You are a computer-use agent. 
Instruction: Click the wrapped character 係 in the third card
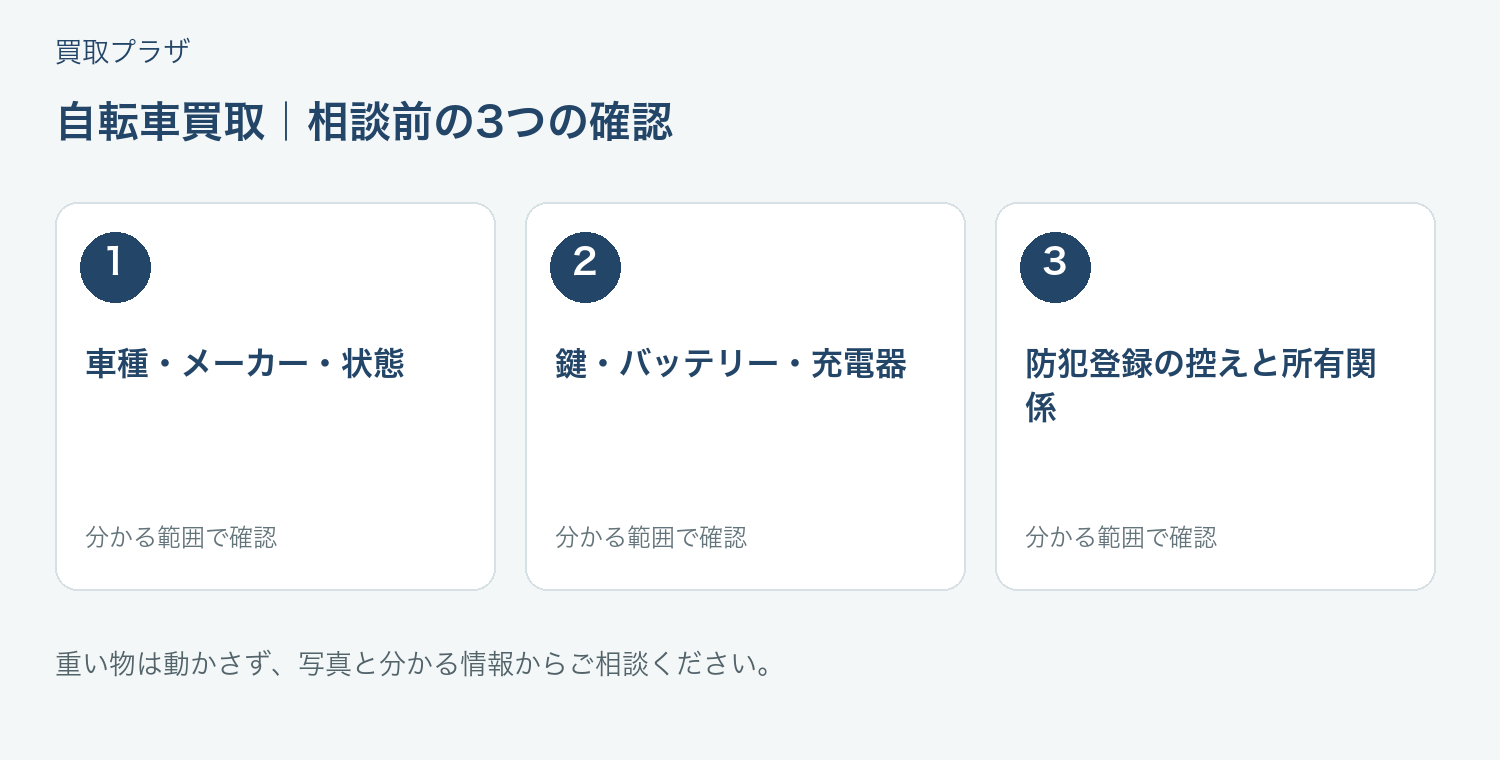coord(1041,409)
